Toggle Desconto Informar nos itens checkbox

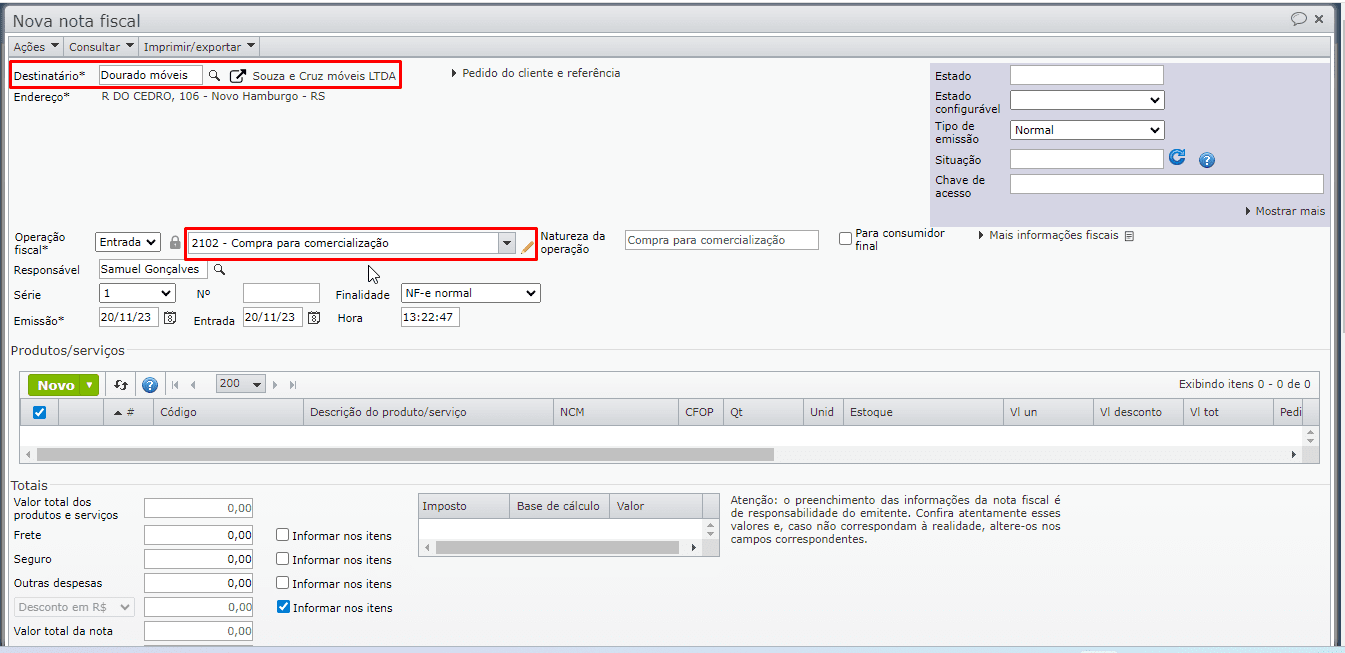click(x=283, y=606)
